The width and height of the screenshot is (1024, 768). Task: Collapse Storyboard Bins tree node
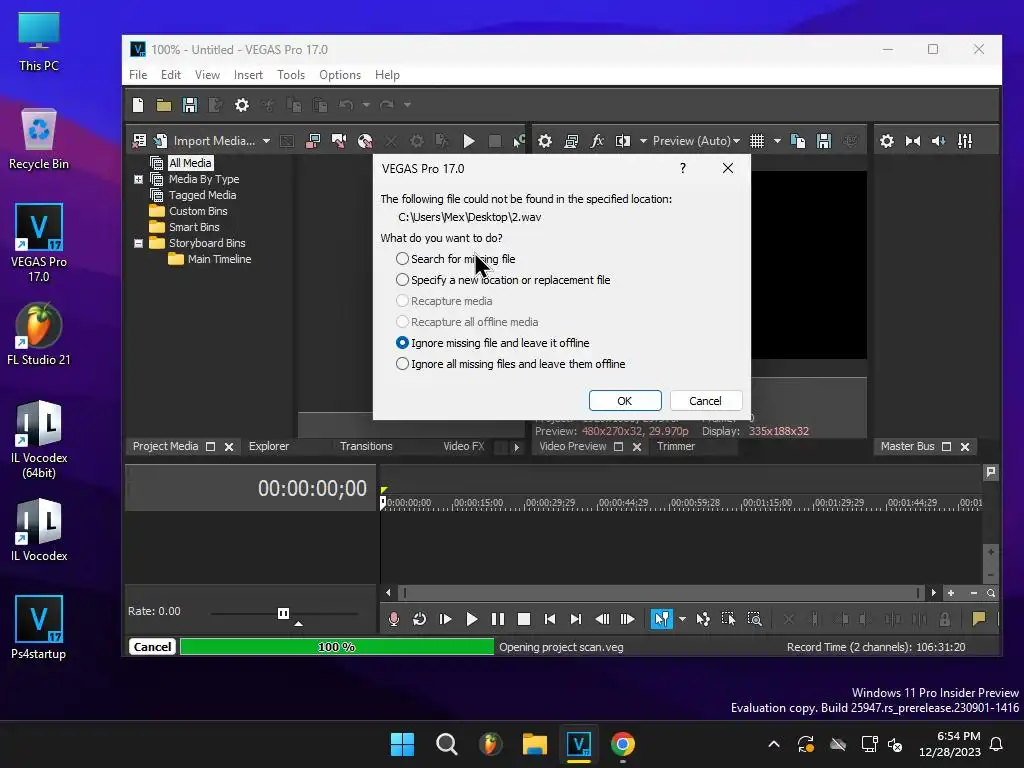[138, 243]
